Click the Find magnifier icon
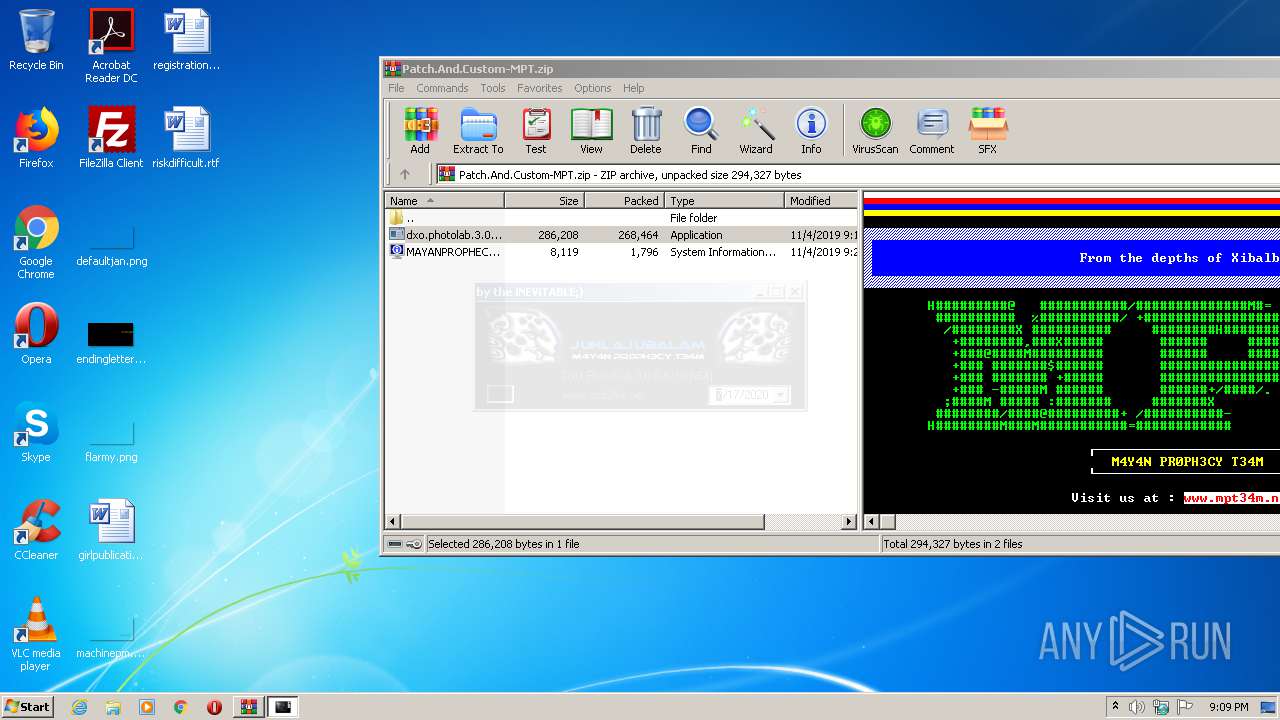Screen dimensions: 1280x720 click(701, 131)
